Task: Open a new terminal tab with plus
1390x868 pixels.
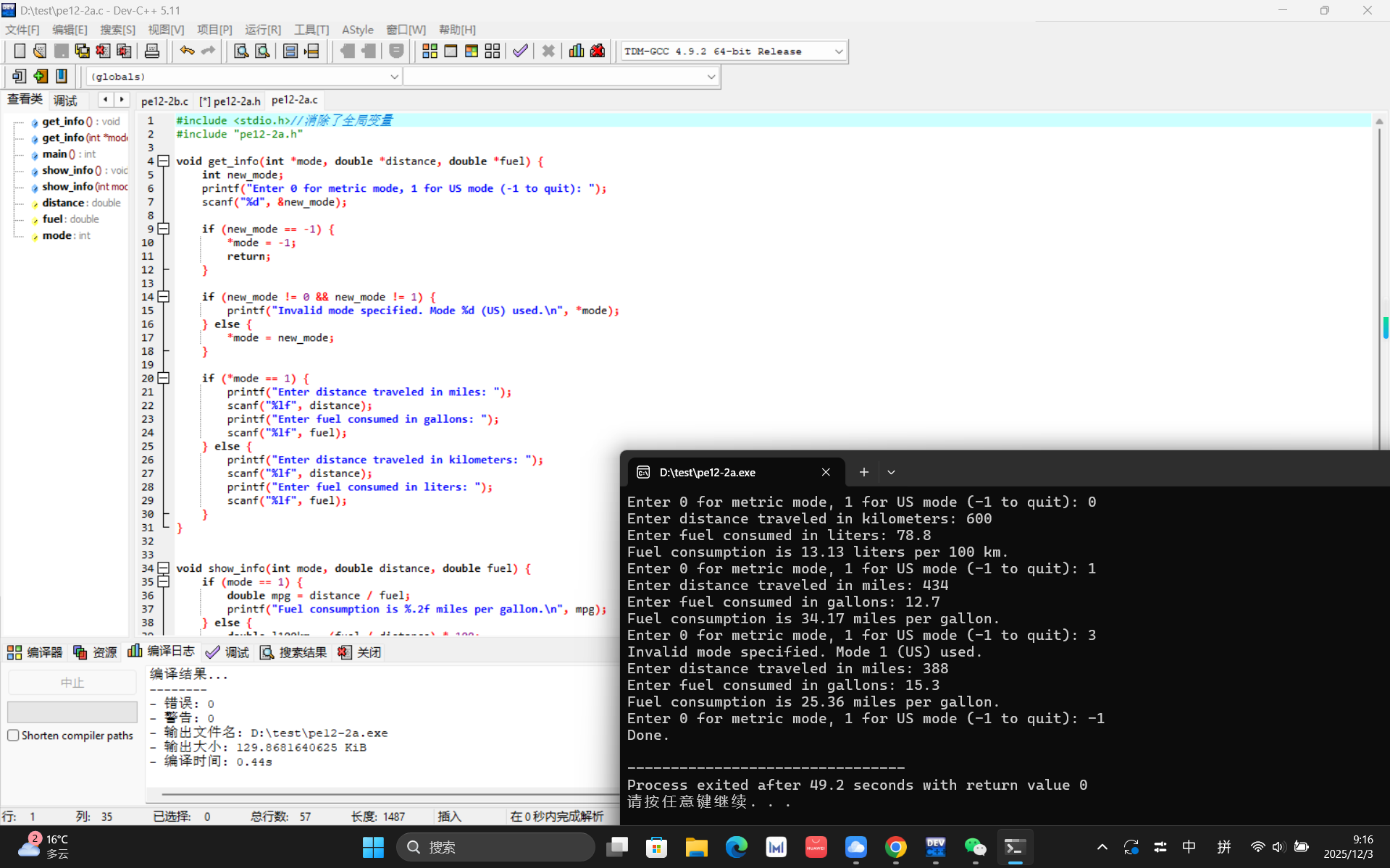Action: point(863,472)
